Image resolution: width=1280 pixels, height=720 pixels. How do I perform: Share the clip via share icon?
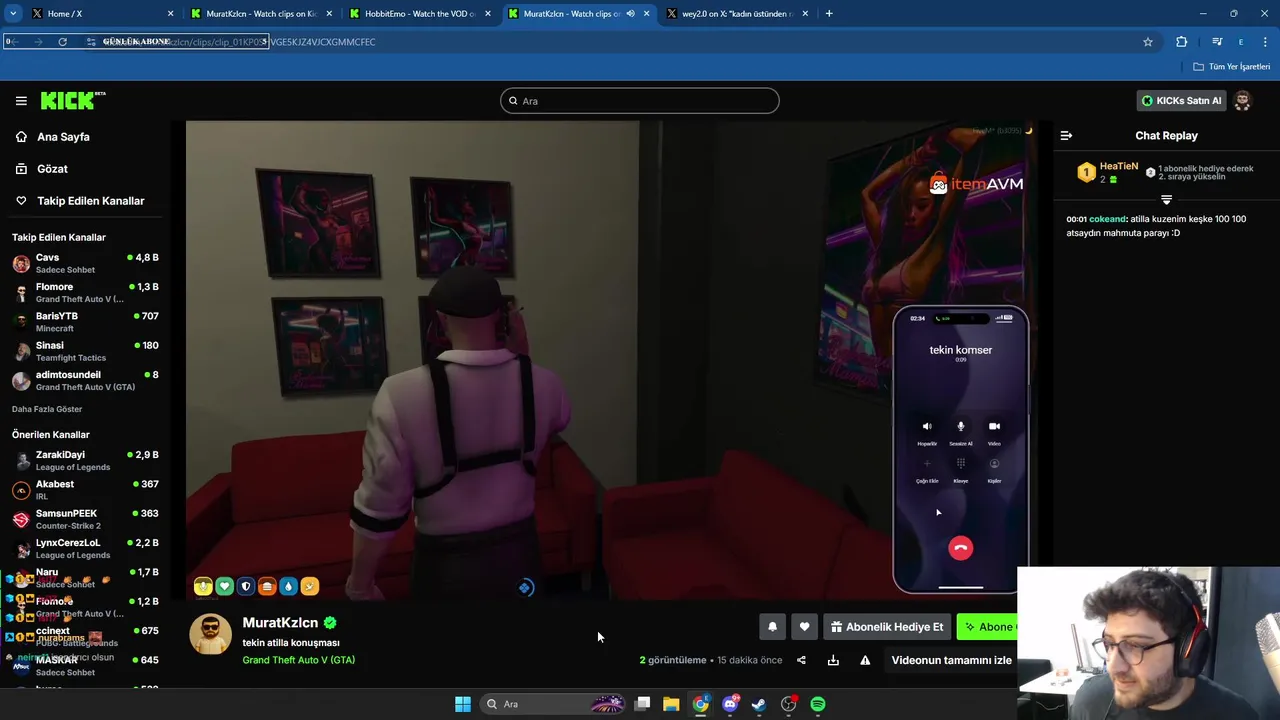[801, 660]
